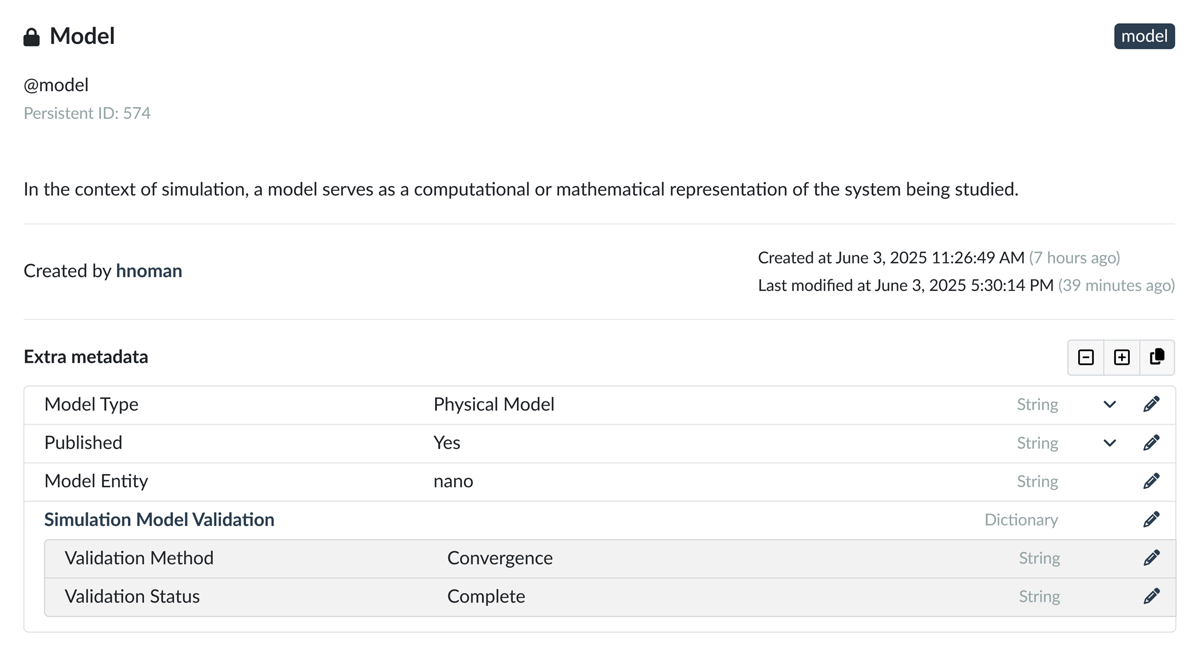
Task: Expand all metadata with the plus icon
Action: coord(1122,357)
